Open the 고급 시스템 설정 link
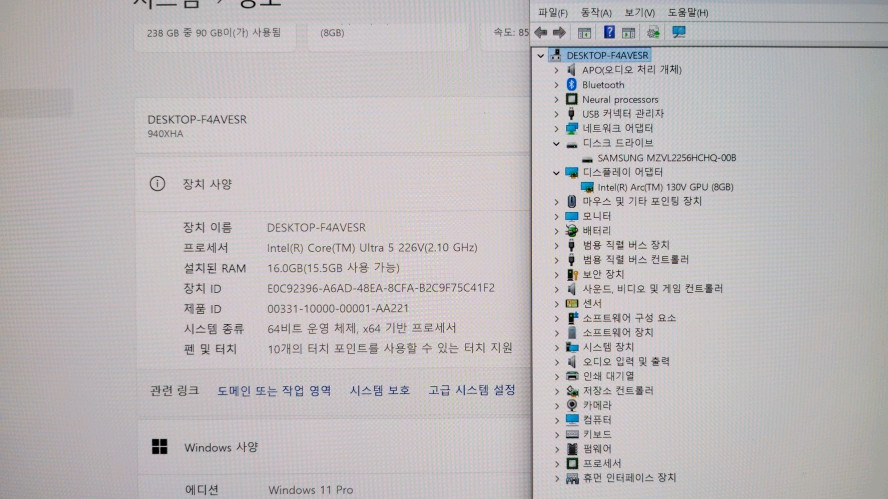 (472, 390)
